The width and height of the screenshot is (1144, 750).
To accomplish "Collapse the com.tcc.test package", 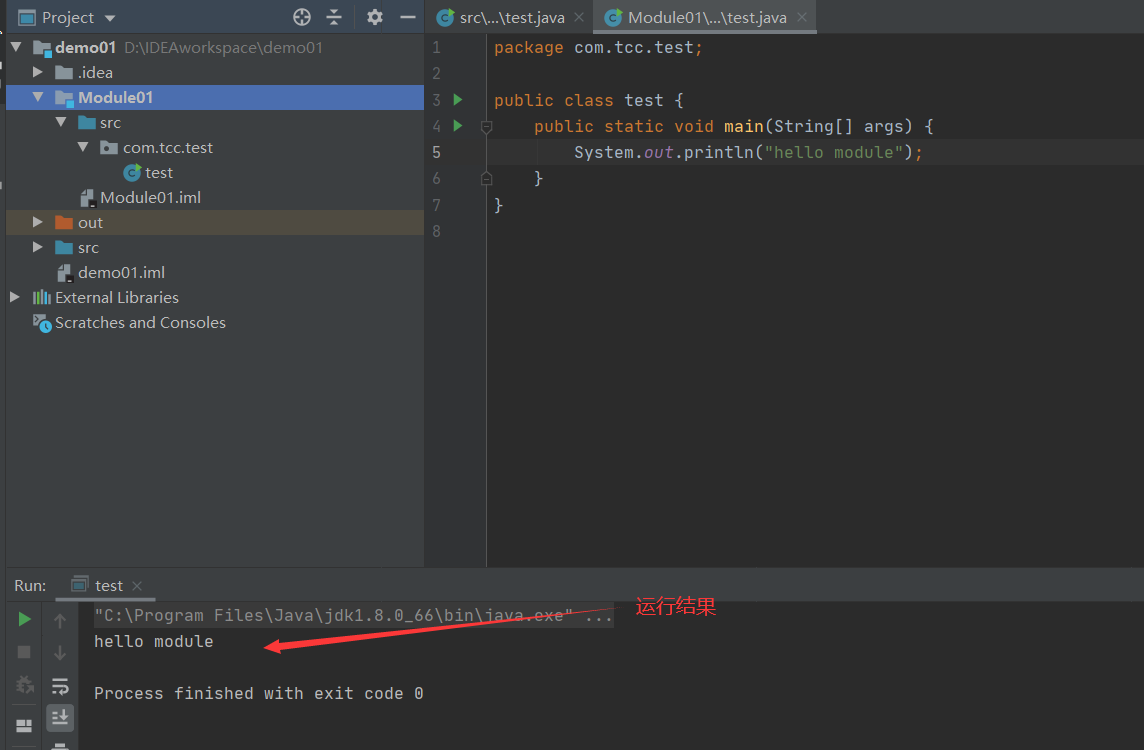I will click(83, 147).
